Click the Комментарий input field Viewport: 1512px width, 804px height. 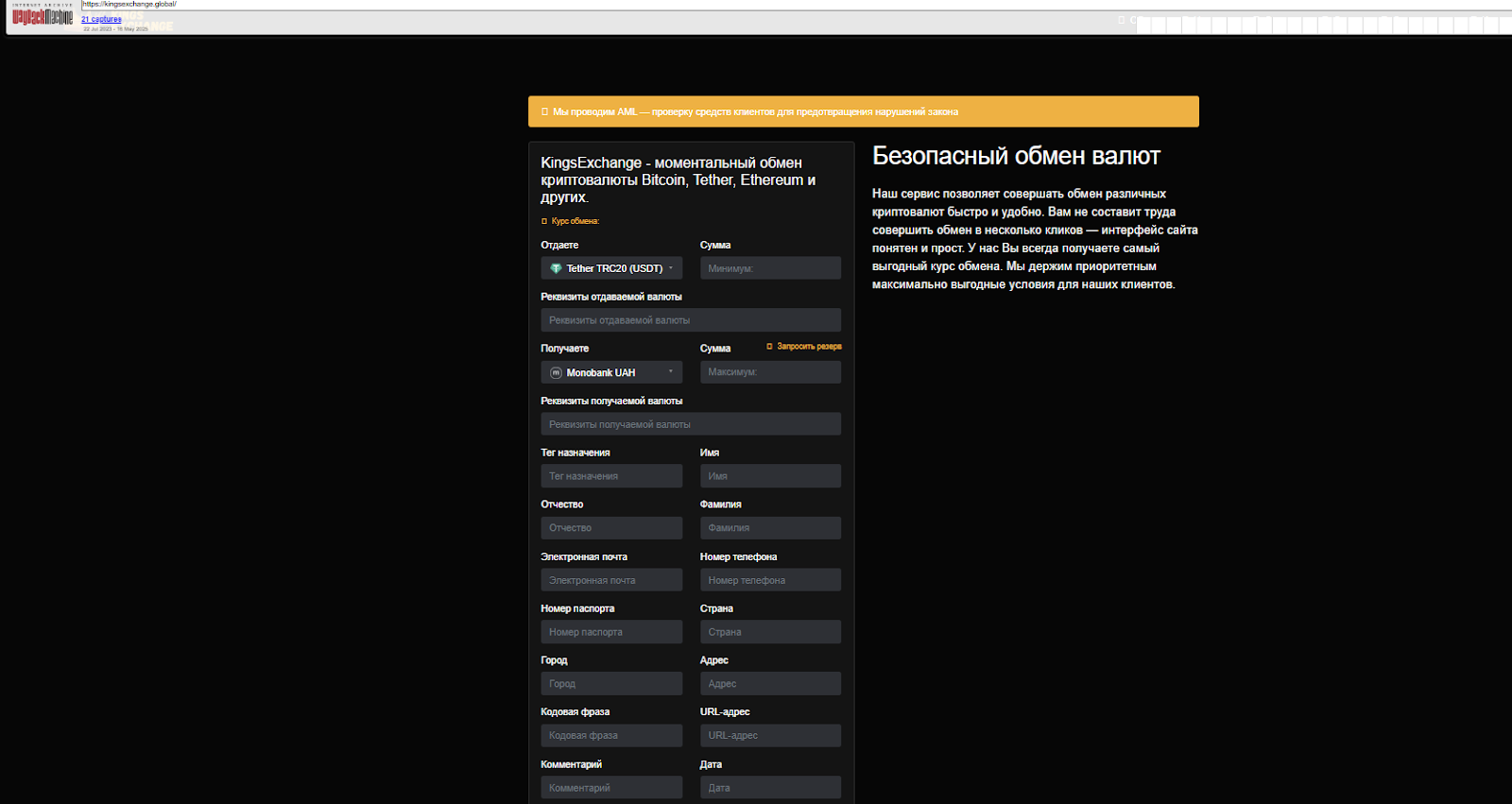click(x=611, y=788)
